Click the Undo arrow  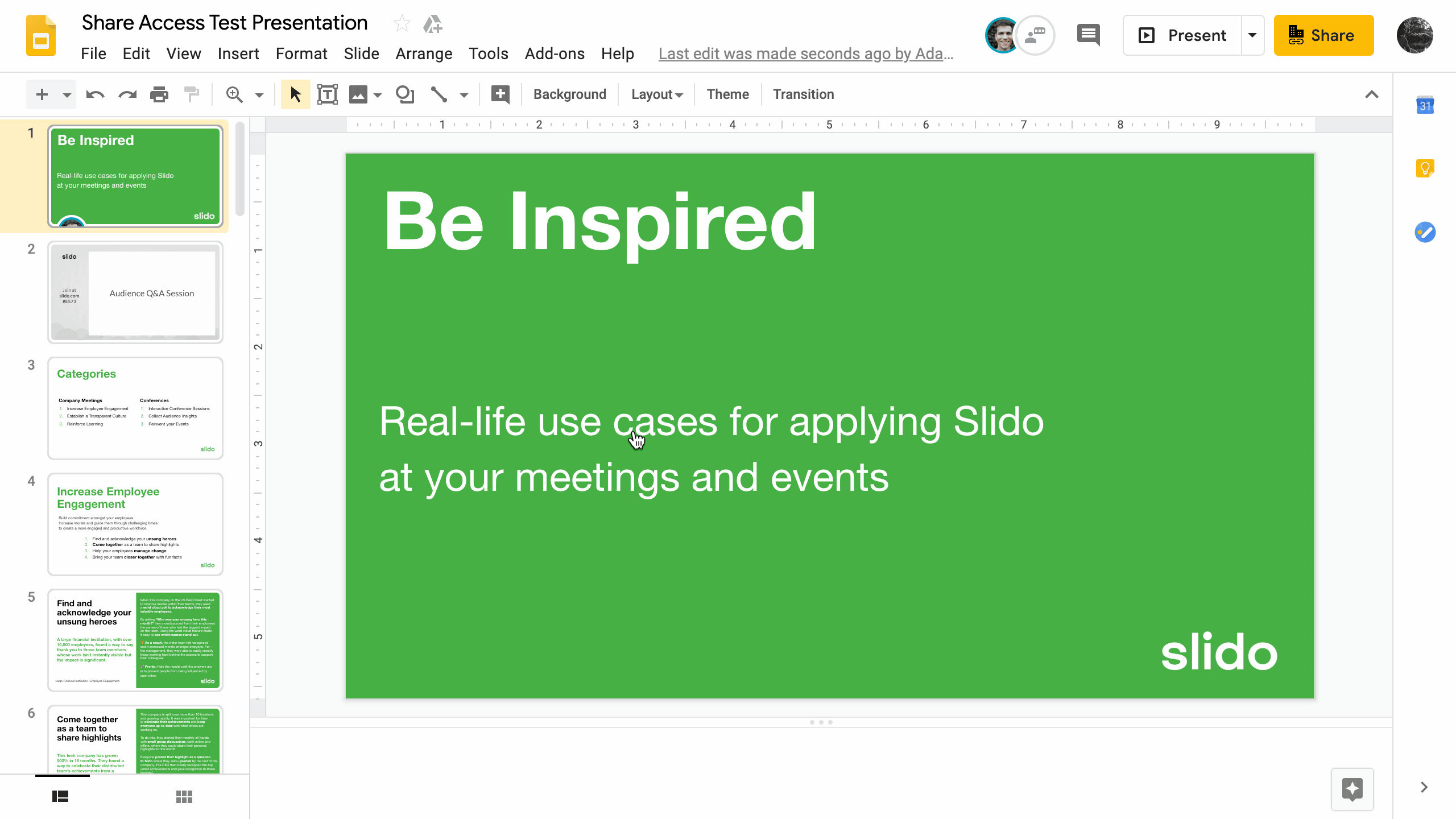coord(95,94)
